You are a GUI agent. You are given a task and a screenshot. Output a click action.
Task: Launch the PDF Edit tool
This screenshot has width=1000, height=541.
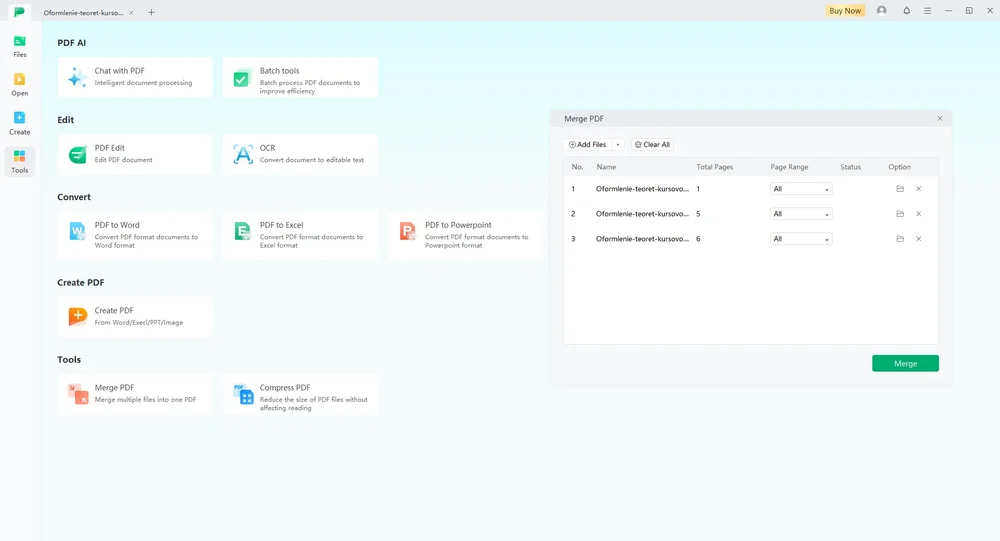pyautogui.click(x=135, y=154)
